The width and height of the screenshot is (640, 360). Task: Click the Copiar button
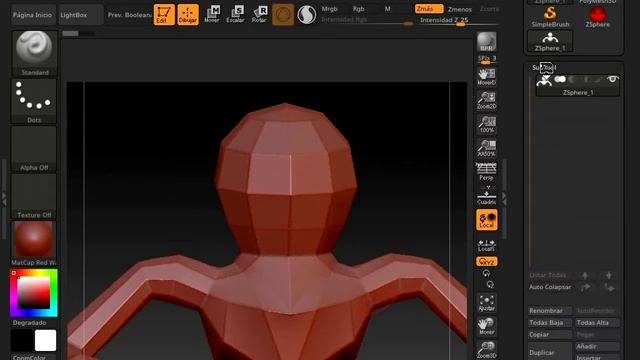[549, 334]
